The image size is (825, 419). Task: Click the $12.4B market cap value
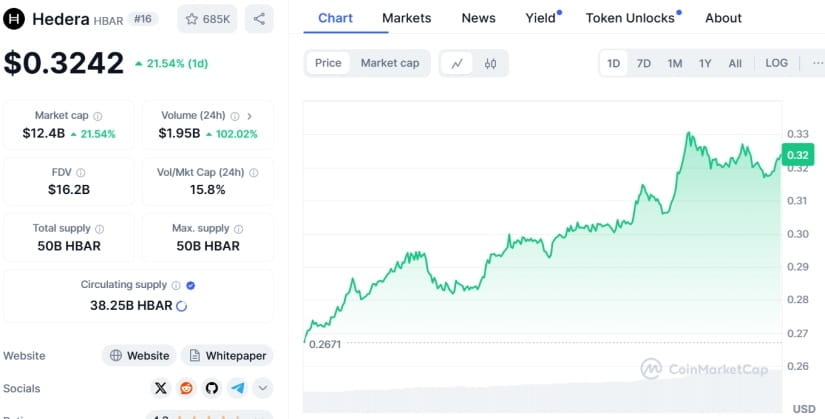(x=43, y=133)
